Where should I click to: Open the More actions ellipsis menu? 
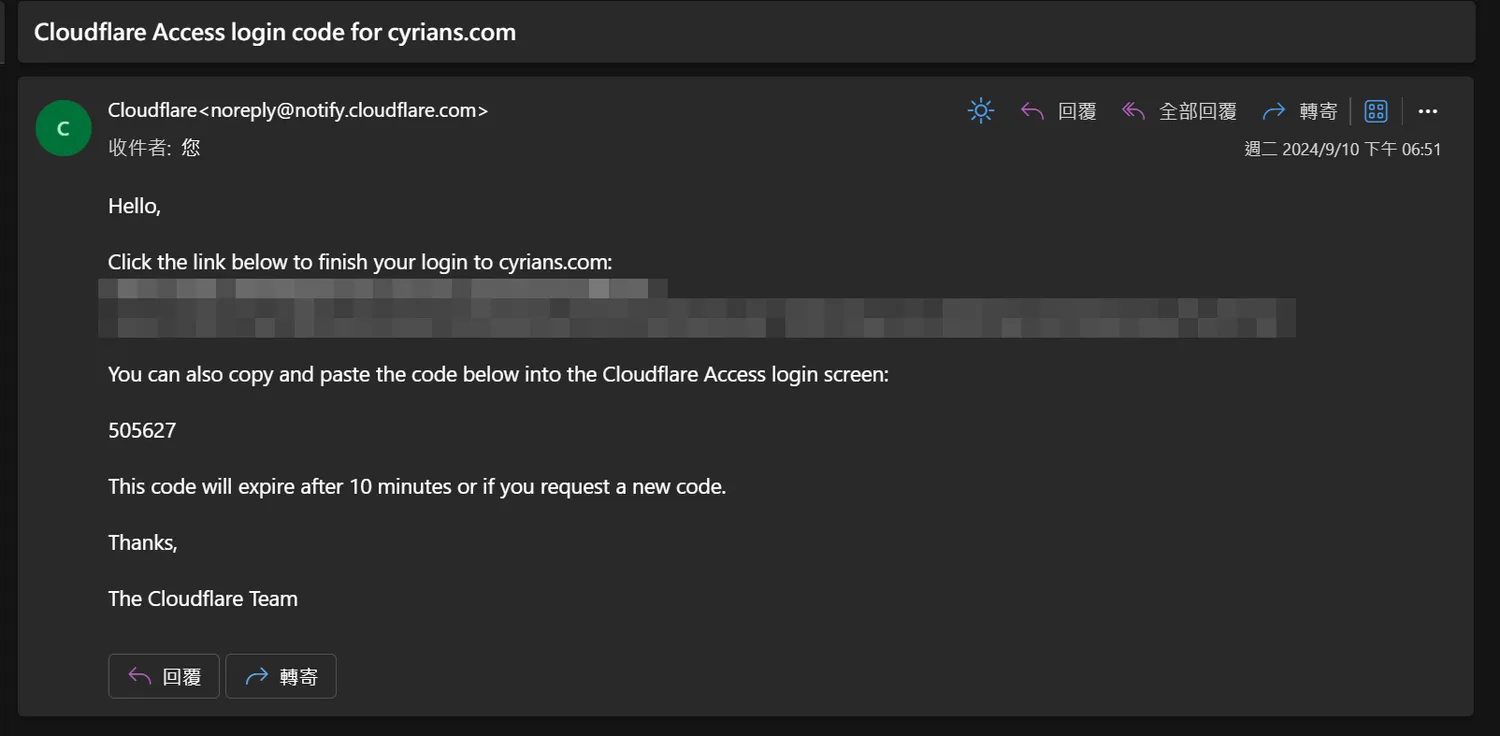(x=1428, y=111)
